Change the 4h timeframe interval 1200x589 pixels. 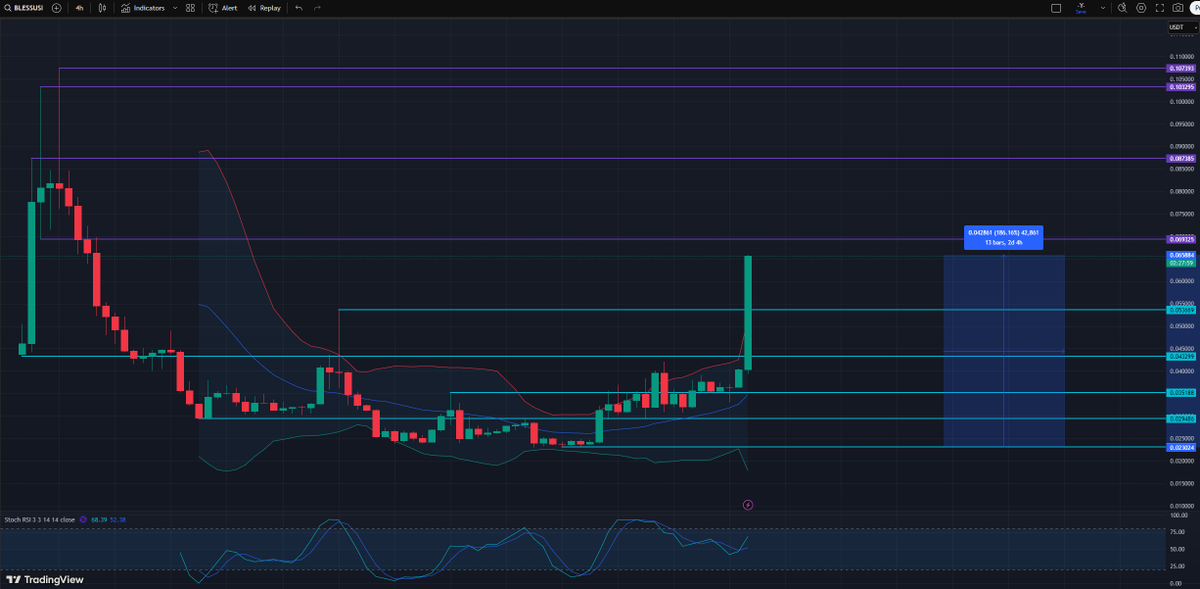pos(79,7)
